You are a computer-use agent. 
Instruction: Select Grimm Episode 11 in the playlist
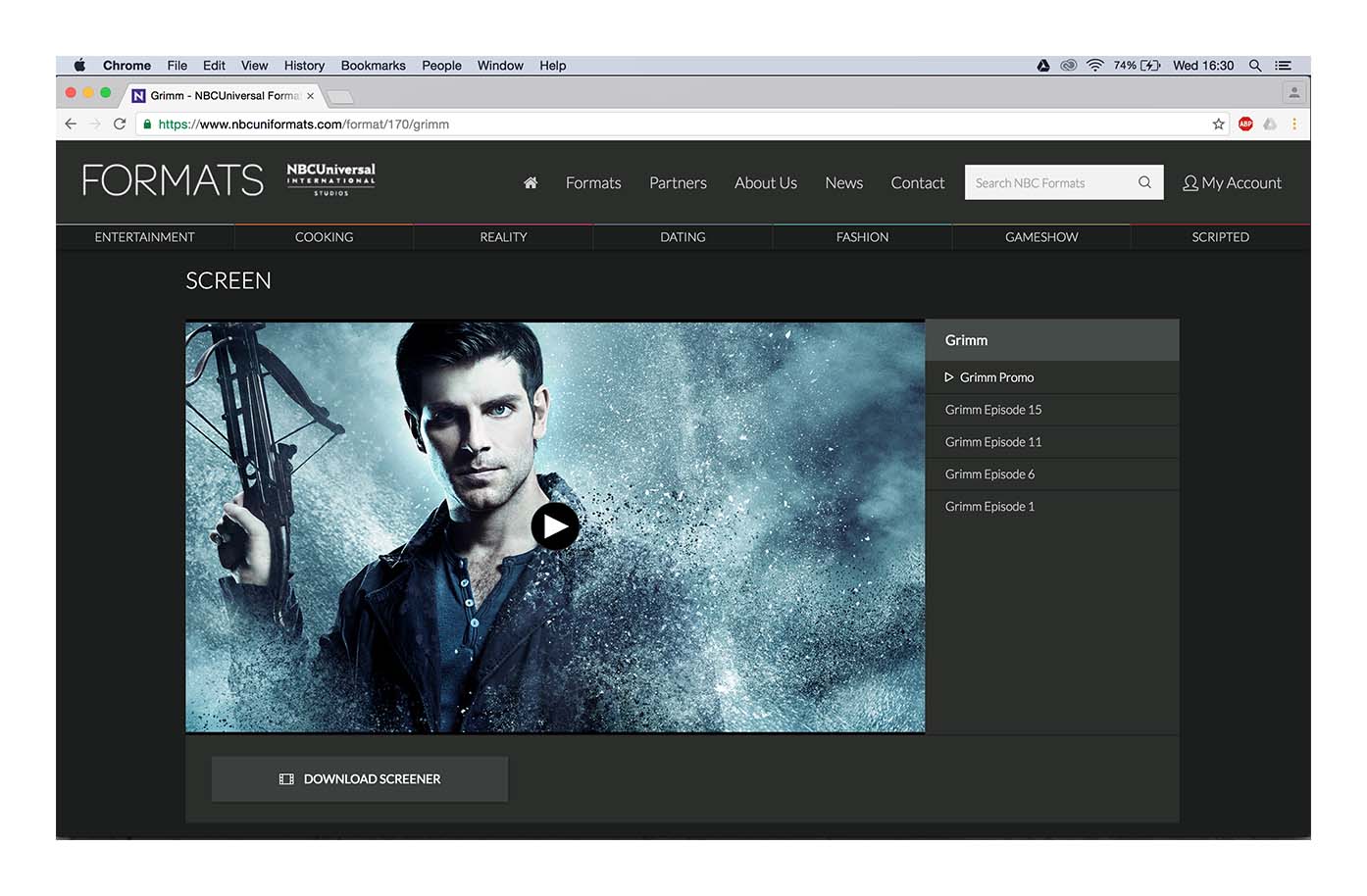click(1052, 442)
